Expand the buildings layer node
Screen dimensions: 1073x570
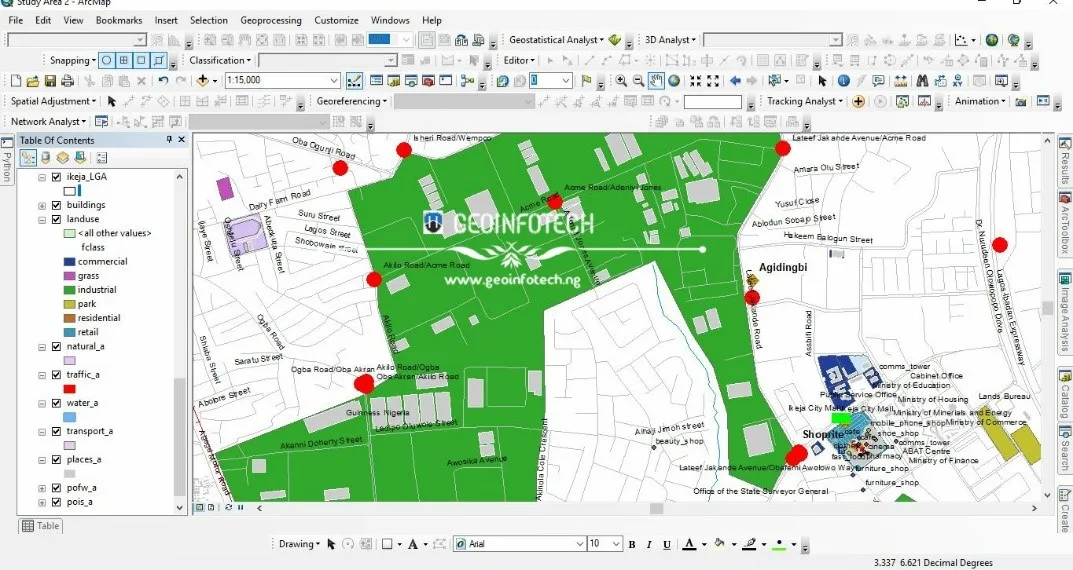pyautogui.click(x=42, y=205)
